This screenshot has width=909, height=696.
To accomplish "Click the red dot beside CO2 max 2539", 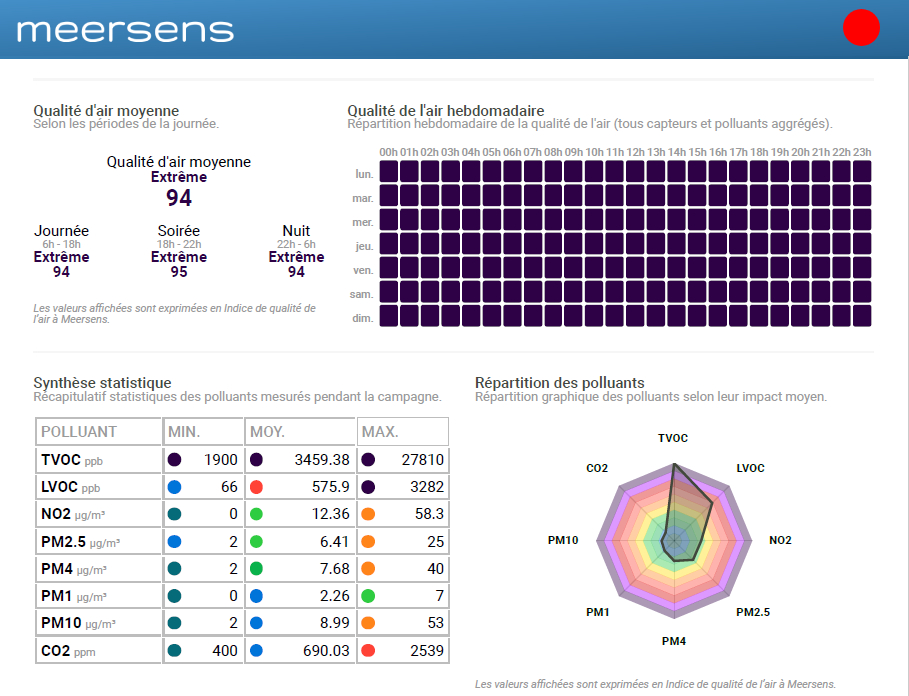I will (x=368, y=650).
